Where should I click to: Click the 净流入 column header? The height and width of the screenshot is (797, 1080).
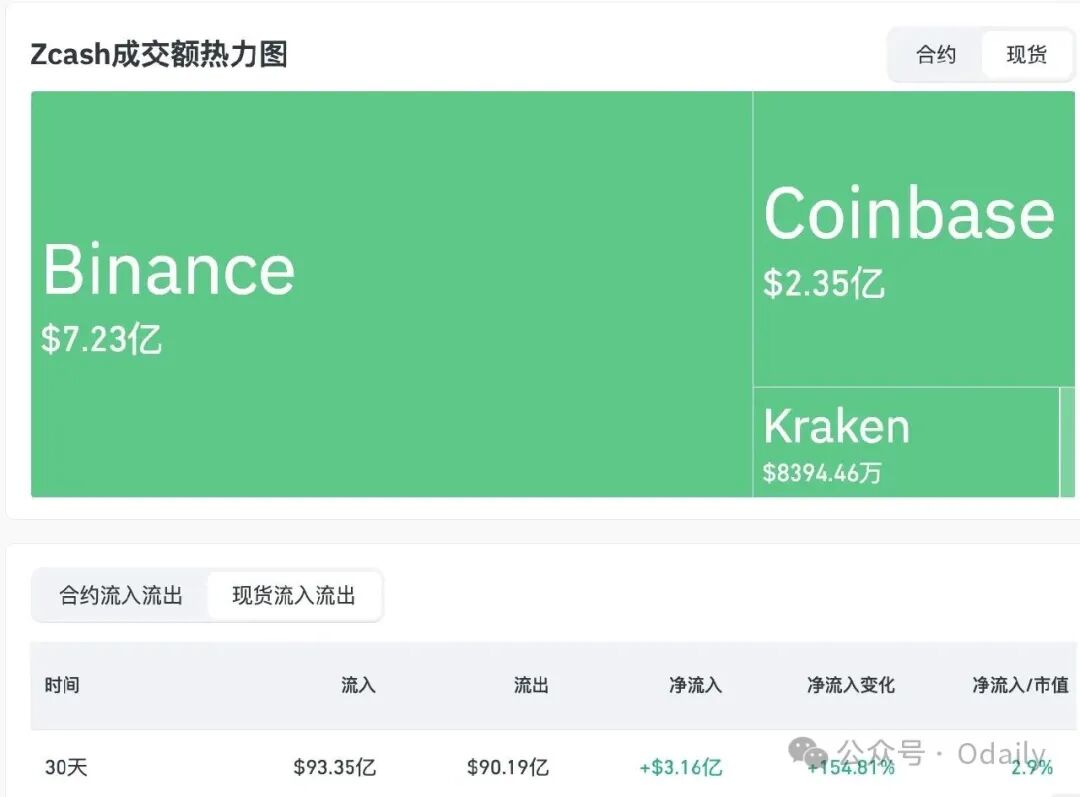coord(696,686)
